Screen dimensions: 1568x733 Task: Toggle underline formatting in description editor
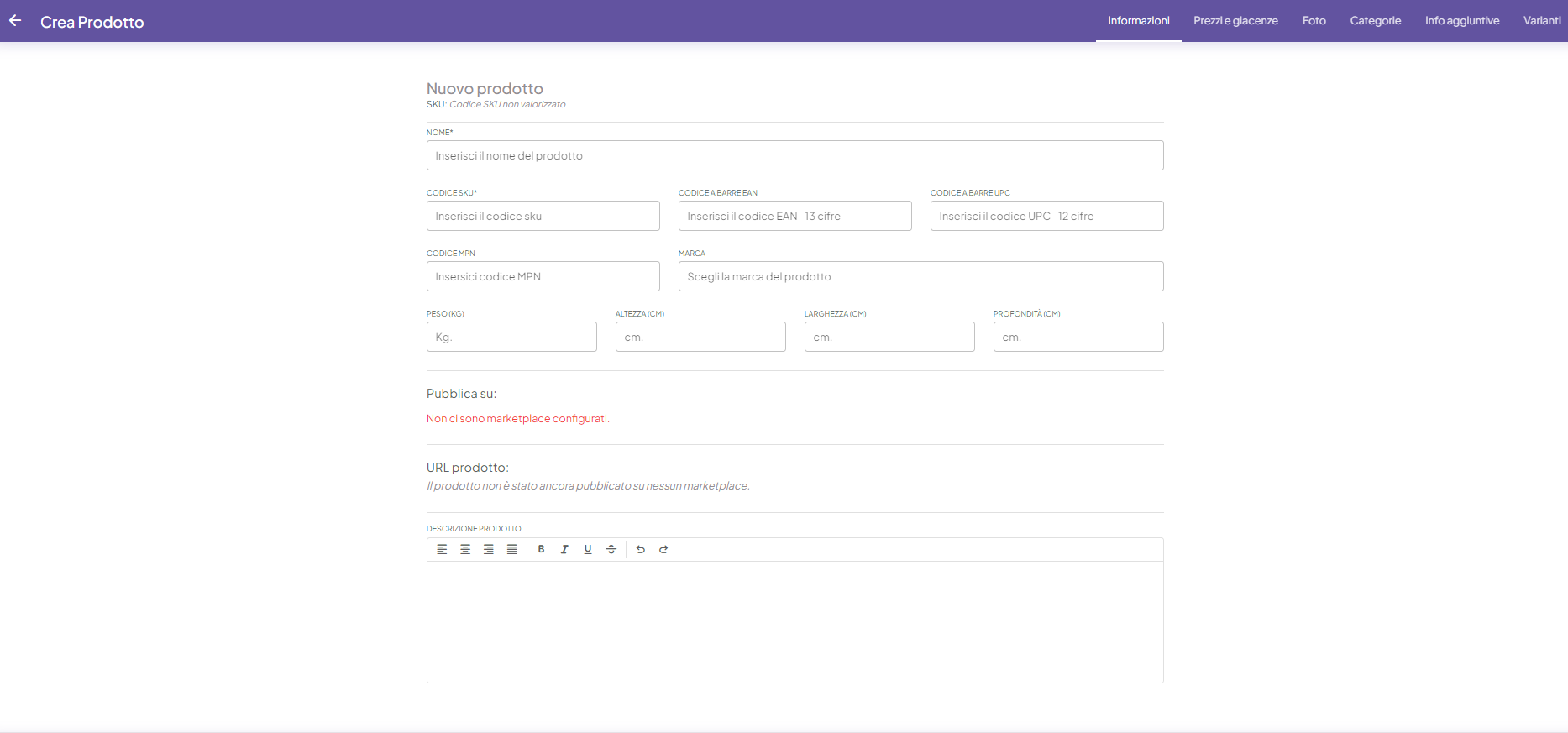(x=588, y=549)
